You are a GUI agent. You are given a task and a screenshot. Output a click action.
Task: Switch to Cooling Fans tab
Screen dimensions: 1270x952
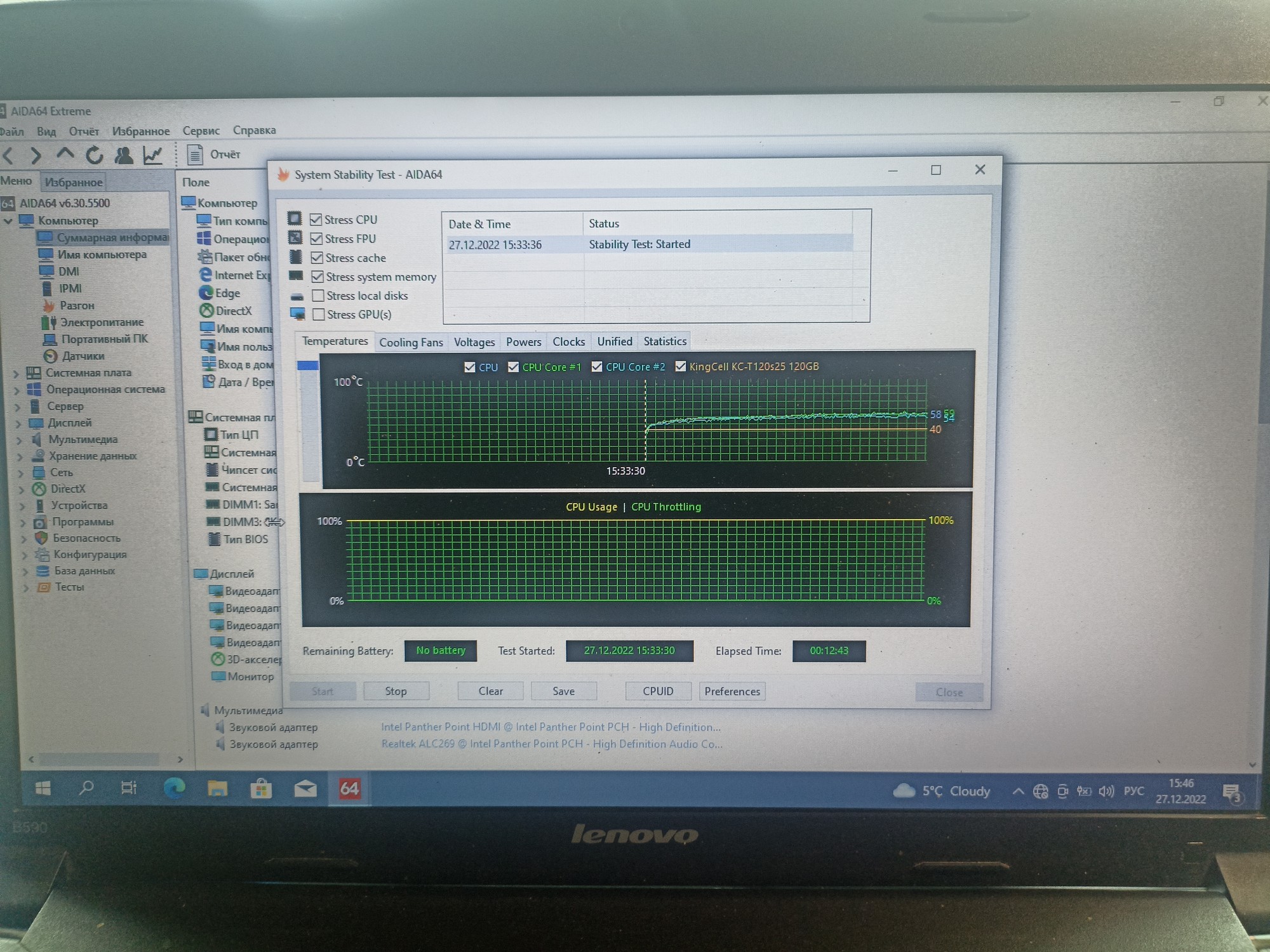(411, 342)
